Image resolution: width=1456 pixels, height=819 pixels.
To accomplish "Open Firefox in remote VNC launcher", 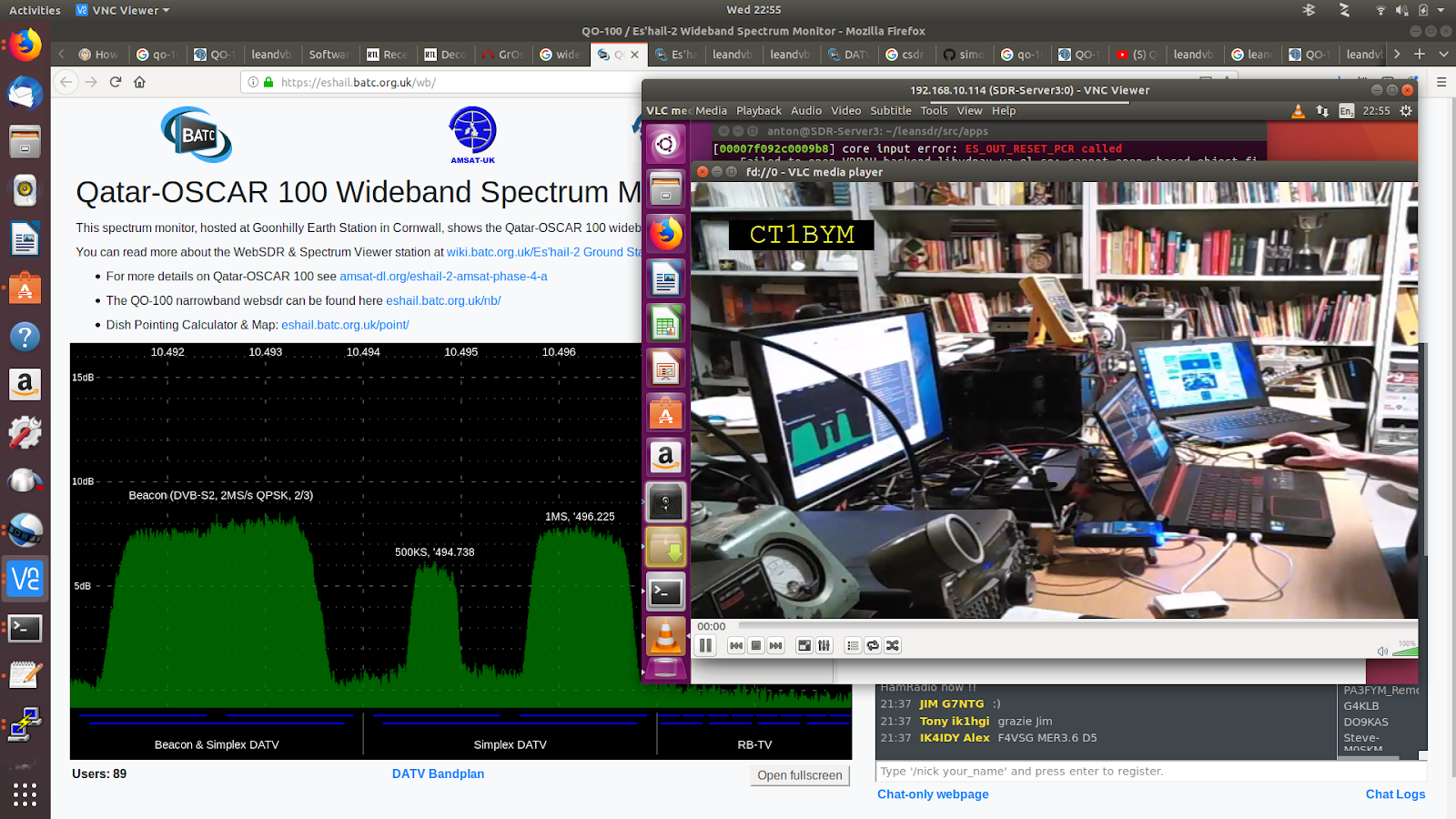I will [x=666, y=234].
